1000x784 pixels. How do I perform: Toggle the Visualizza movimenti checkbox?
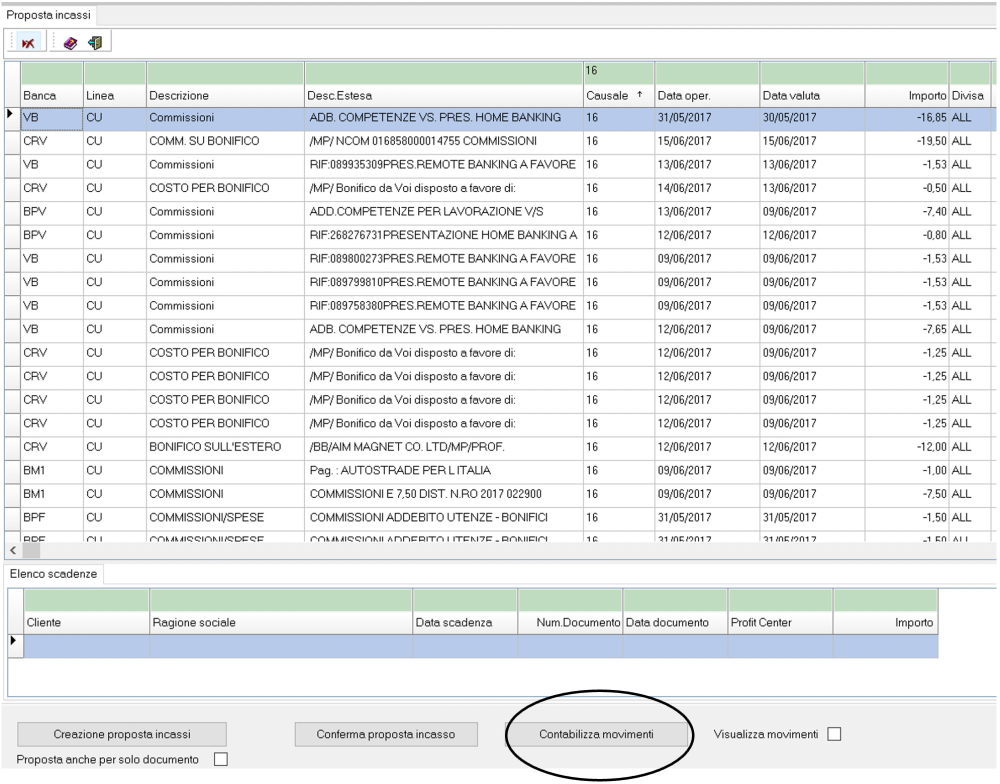point(834,735)
